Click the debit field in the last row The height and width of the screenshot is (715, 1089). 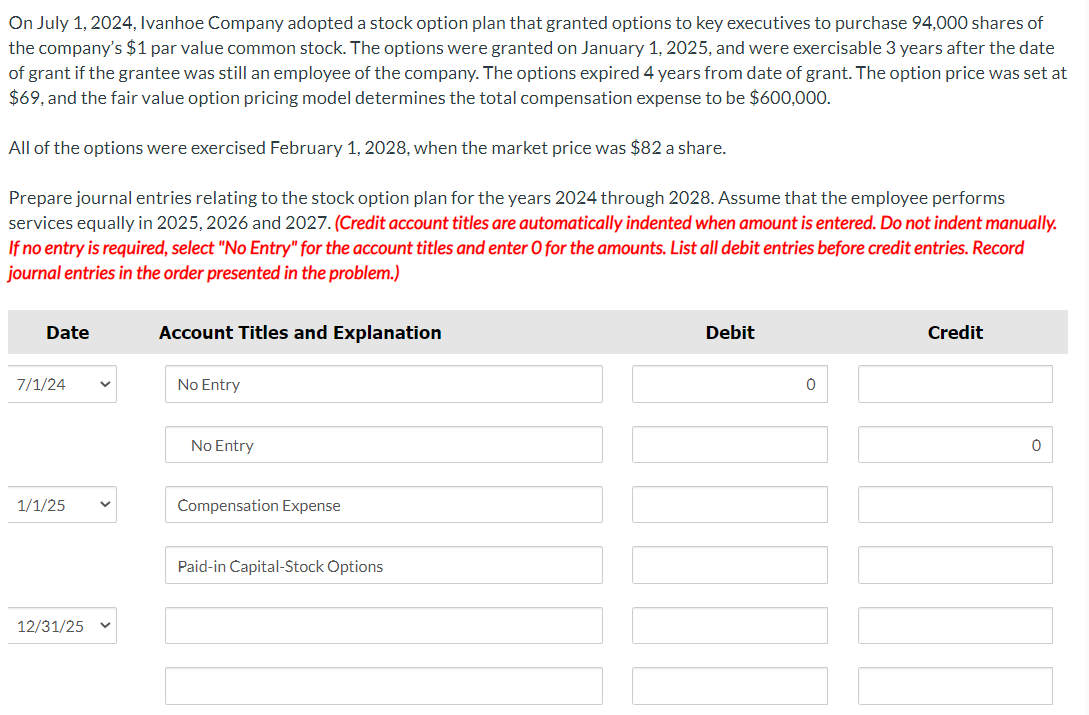click(x=729, y=685)
